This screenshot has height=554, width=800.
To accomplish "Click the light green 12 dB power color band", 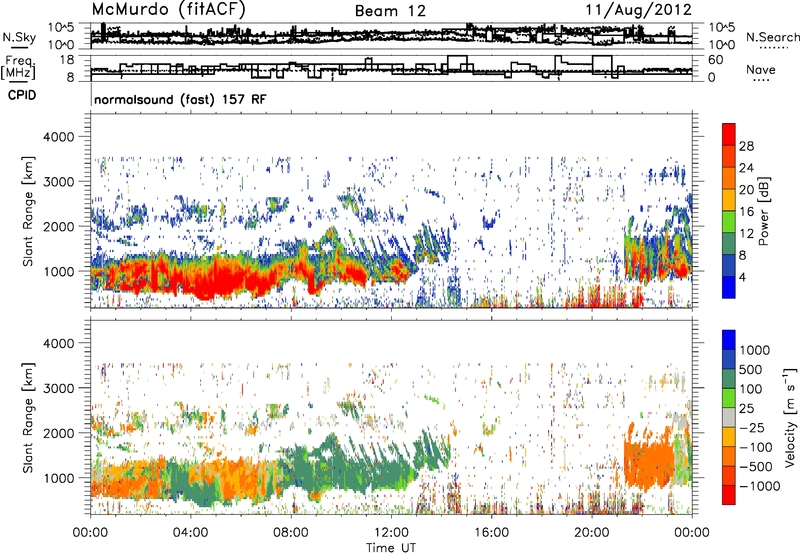I will (729, 222).
